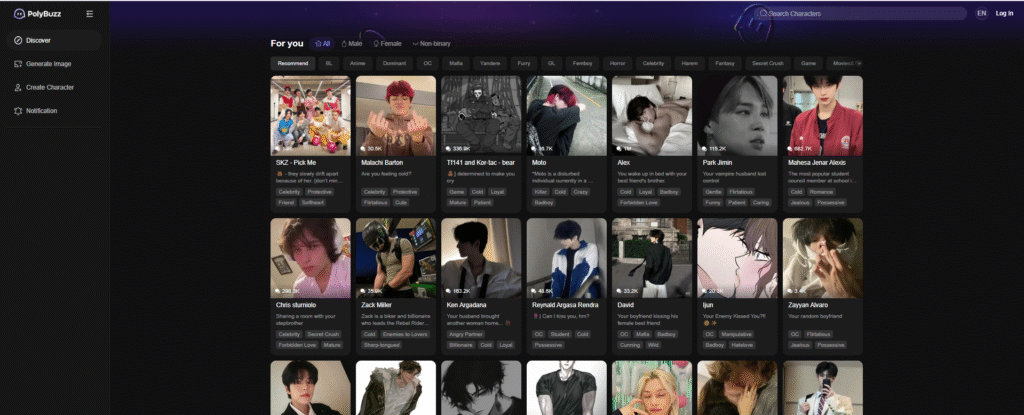Open the Moto character image
Image resolution: width=1024 pixels, height=415 pixels.
[x=567, y=116]
